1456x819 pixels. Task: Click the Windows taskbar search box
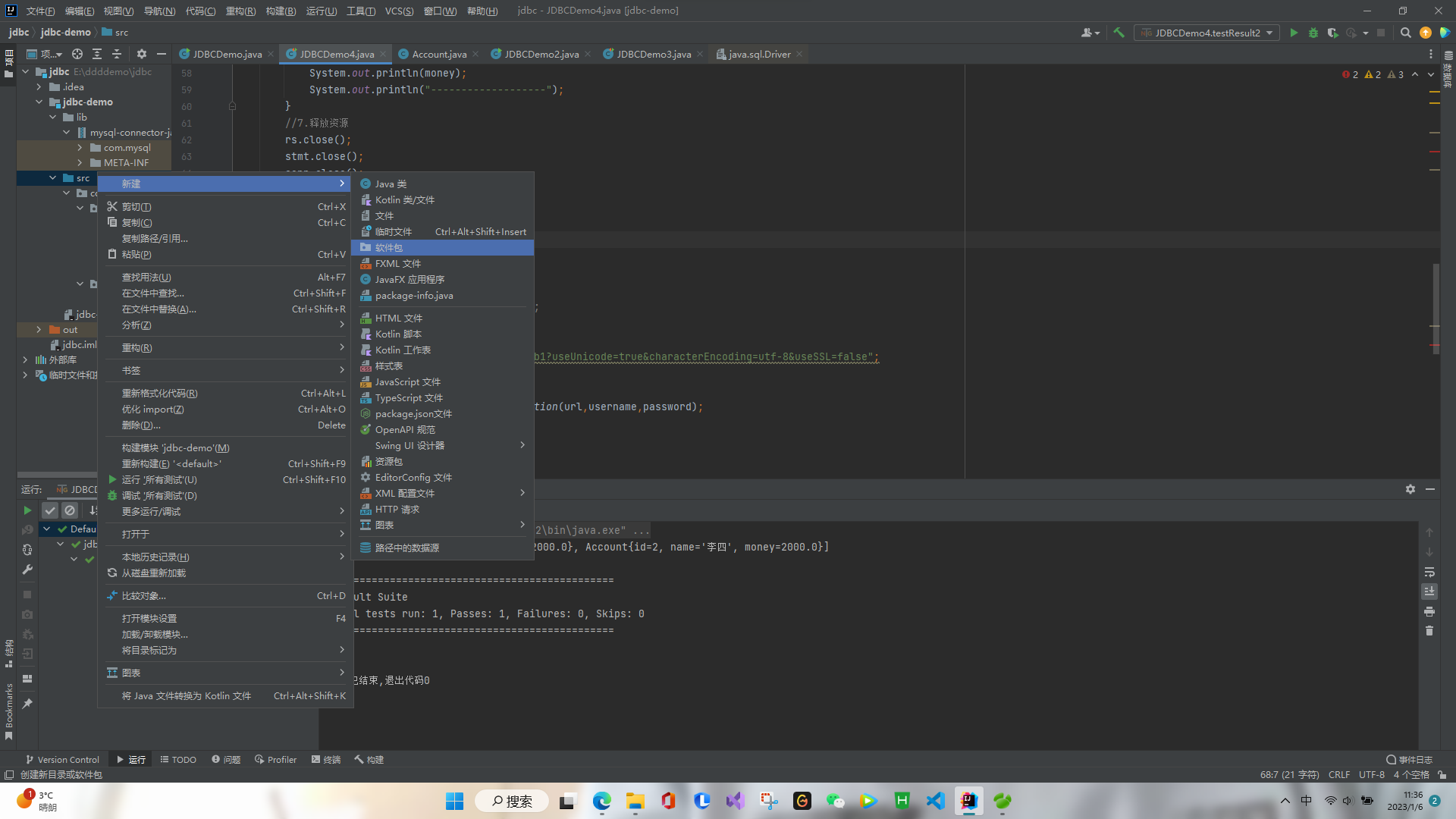click(x=512, y=801)
